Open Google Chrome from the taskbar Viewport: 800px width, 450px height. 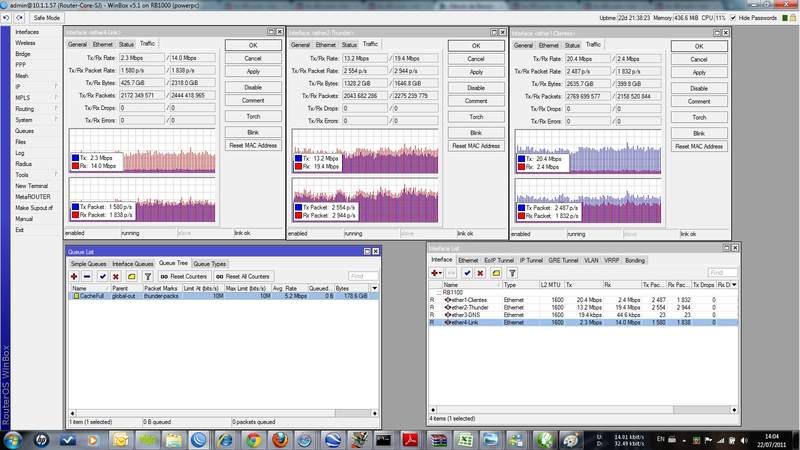point(253,440)
